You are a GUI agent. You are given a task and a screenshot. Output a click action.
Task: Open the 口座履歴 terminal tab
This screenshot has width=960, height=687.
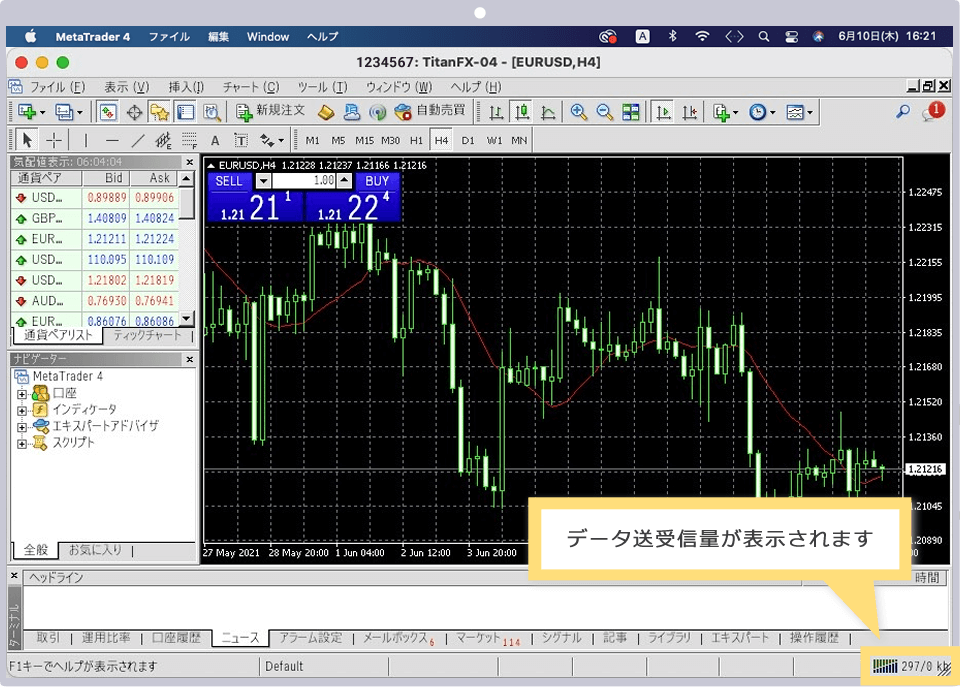tap(176, 637)
